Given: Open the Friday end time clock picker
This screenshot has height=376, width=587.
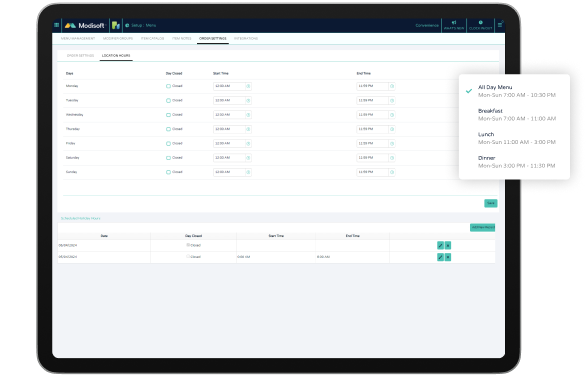Looking at the screenshot, I should [x=392, y=143].
